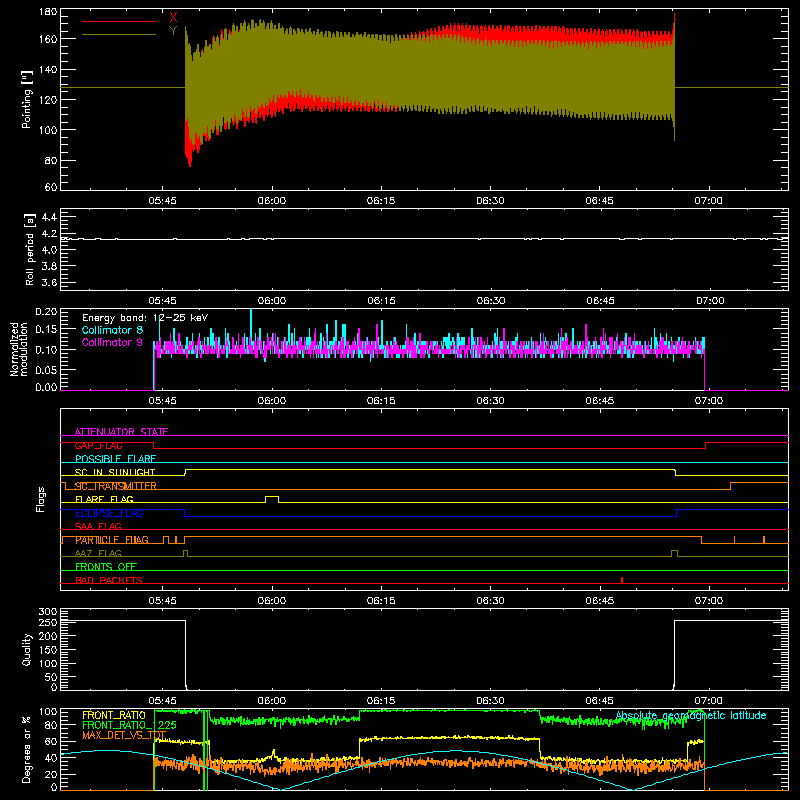800x800 pixels.
Task: Click 06:45 time label under Flags plot
Action: coord(599,601)
